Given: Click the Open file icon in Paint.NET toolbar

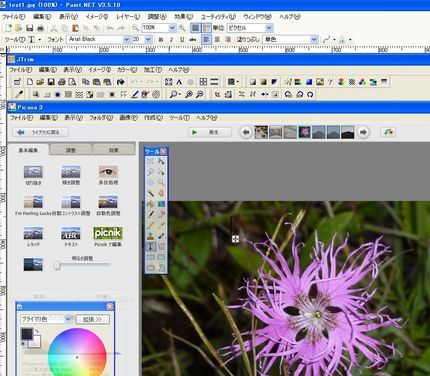Looking at the screenshot, I should (19, 28).
